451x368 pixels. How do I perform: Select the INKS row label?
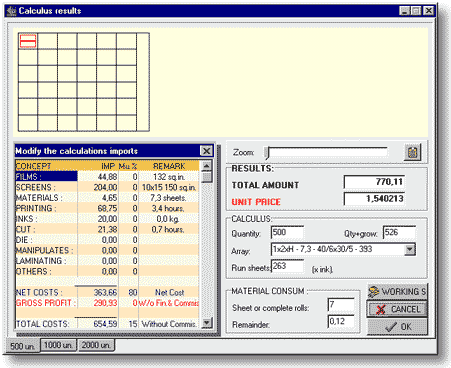[26, 219]
